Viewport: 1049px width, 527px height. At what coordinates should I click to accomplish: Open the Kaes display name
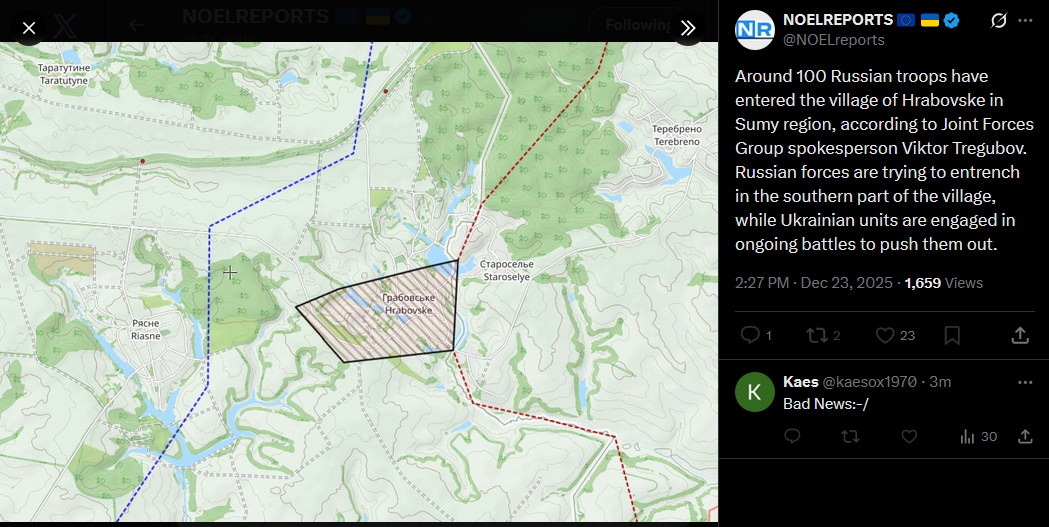[801, 382]
